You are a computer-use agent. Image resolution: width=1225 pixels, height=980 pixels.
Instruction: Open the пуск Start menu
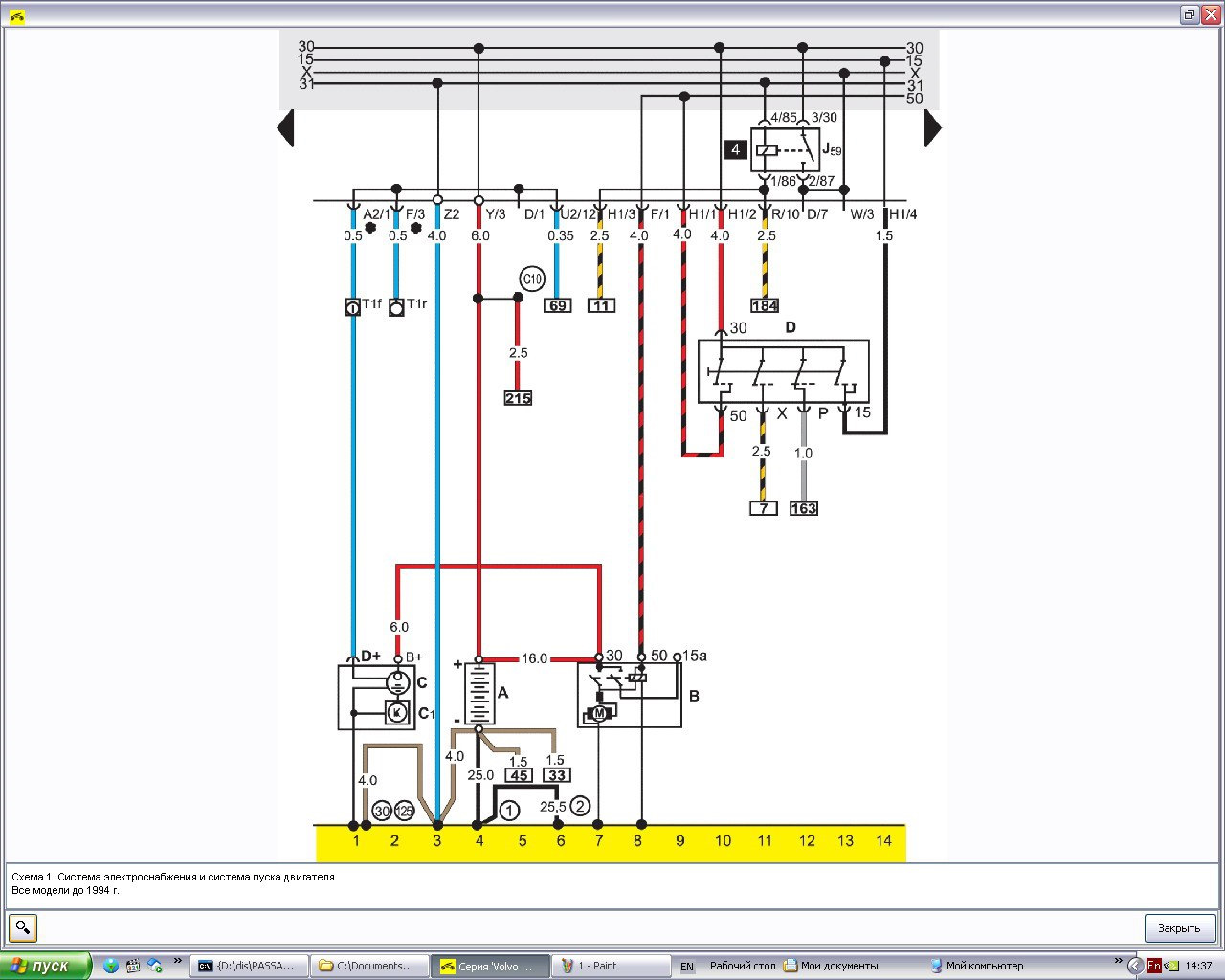(x=45, y=966)
